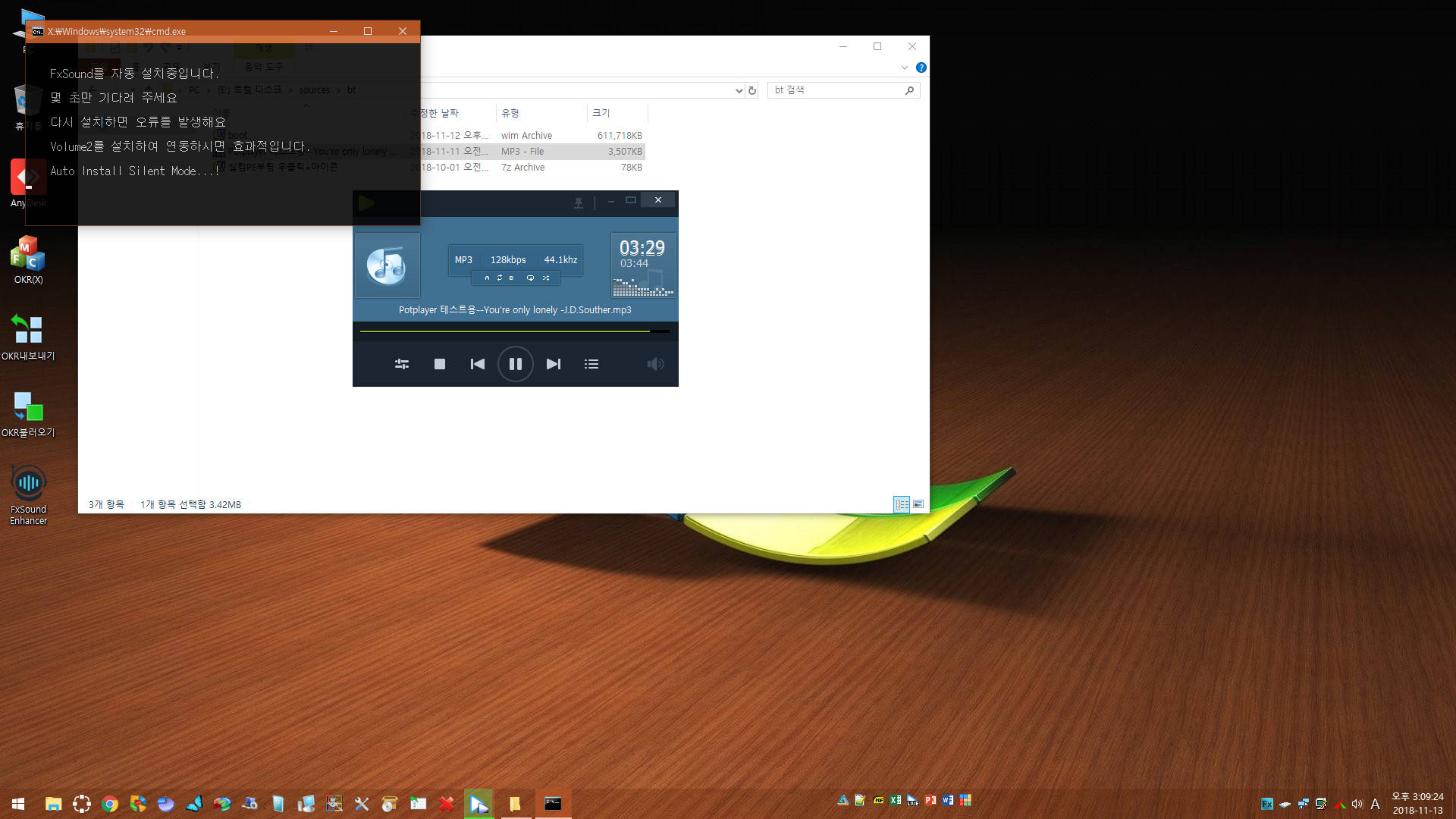Viewport: 1456px width, 819px height.
Task: Toggle the A-B repeat loop icon
Action: (499, 278)
